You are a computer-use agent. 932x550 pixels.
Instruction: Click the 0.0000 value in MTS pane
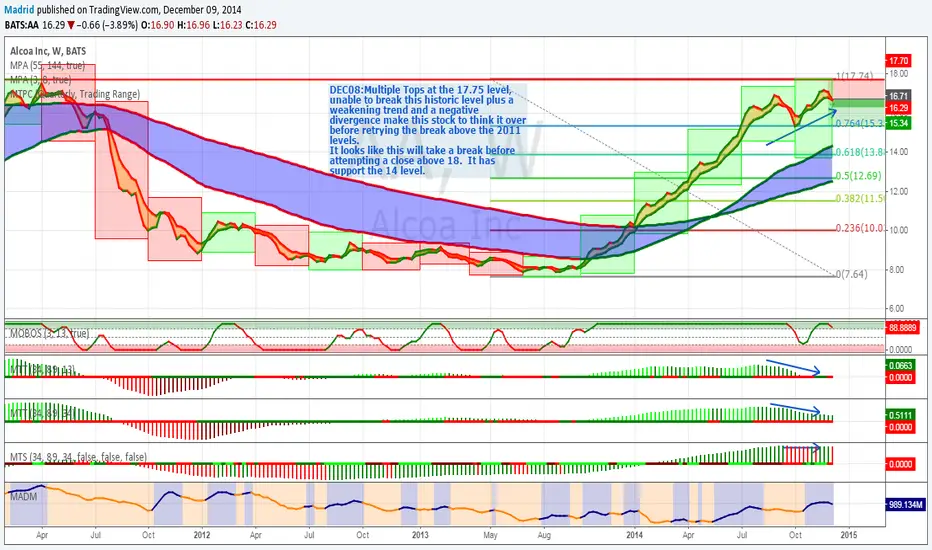click(x=900, y=464)
